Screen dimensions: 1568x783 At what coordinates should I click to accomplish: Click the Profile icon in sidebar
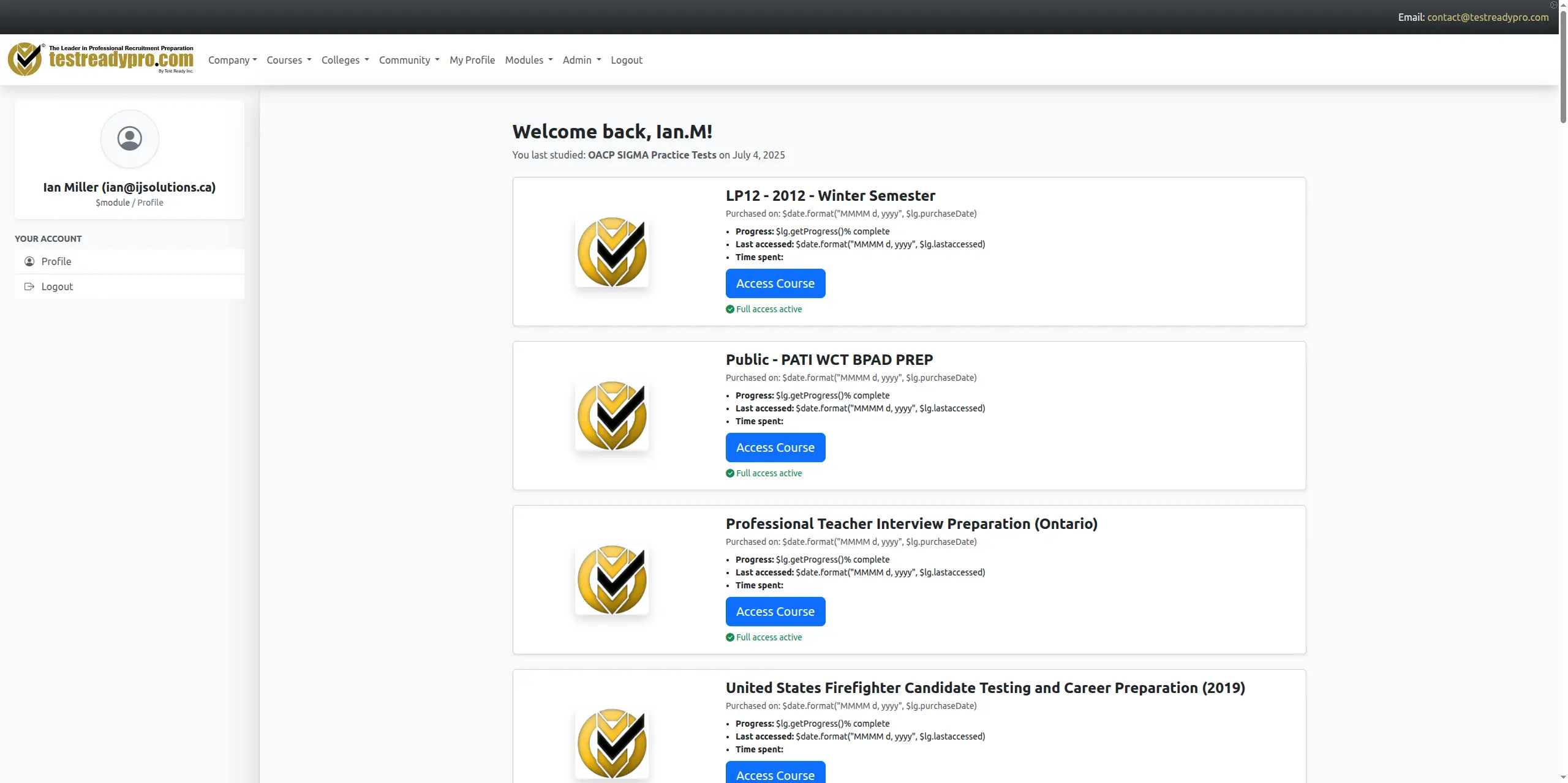pyautogui.click(x=29, y=261)
